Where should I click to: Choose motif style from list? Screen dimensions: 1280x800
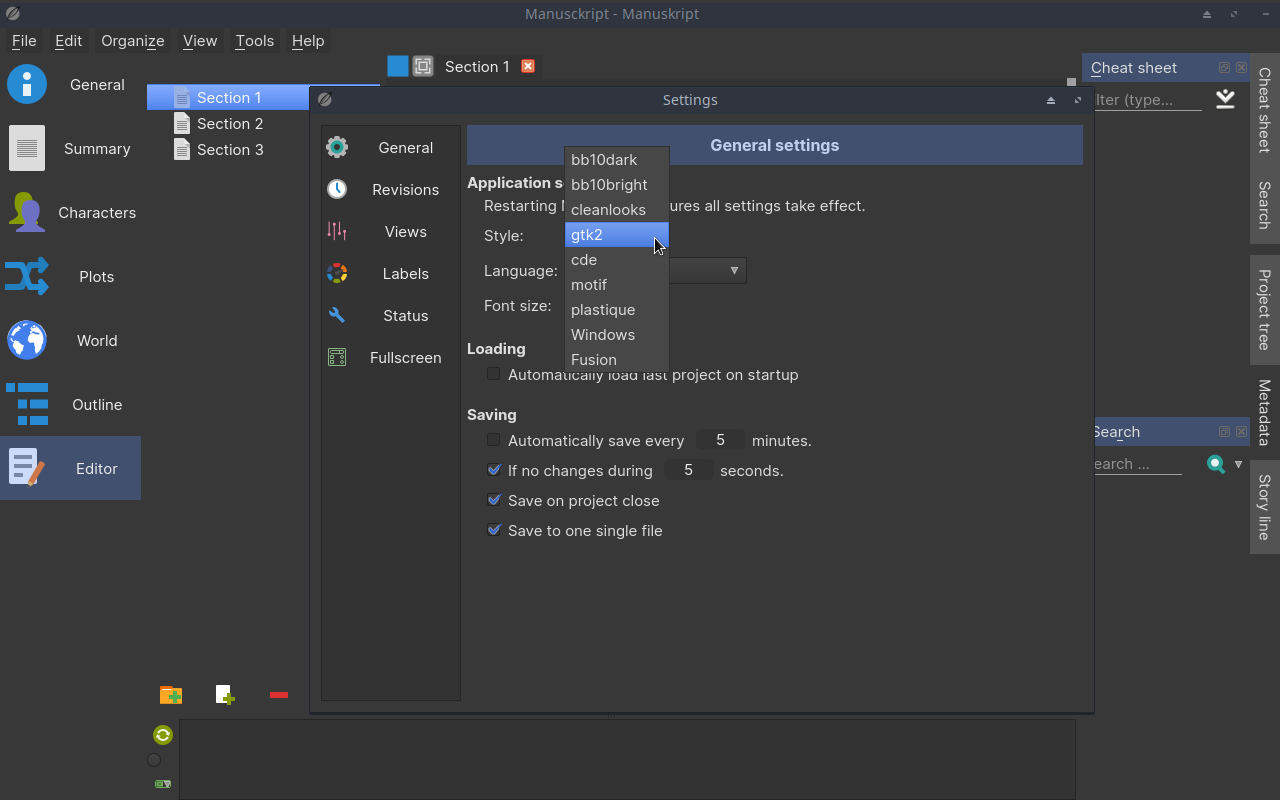pos(617,284)
